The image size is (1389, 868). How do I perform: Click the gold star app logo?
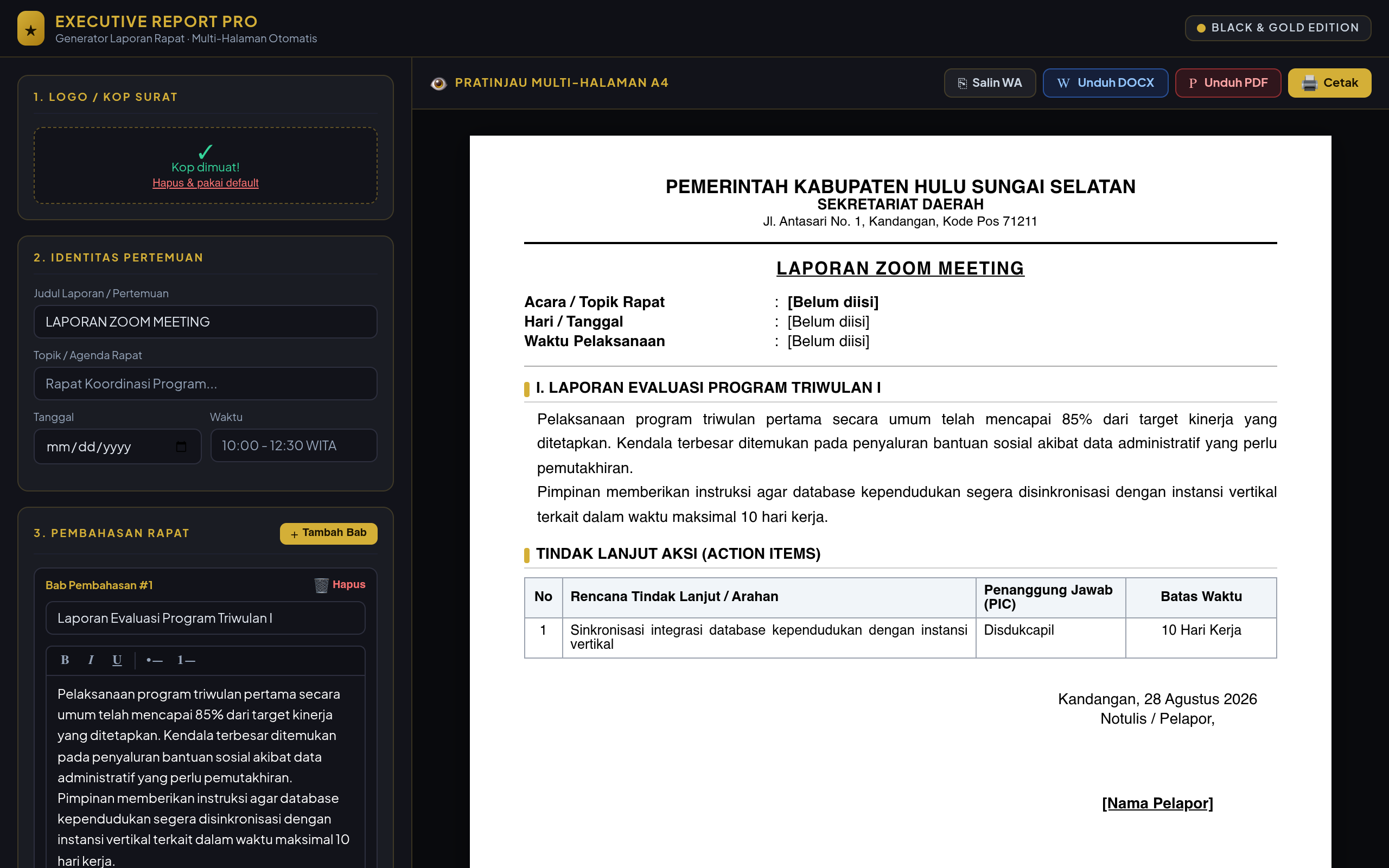[31, 29]
